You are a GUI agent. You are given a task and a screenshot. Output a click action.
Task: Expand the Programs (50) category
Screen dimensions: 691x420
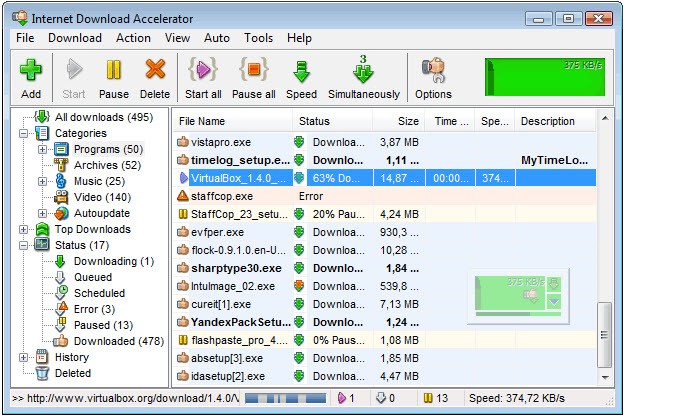(42, 149)
